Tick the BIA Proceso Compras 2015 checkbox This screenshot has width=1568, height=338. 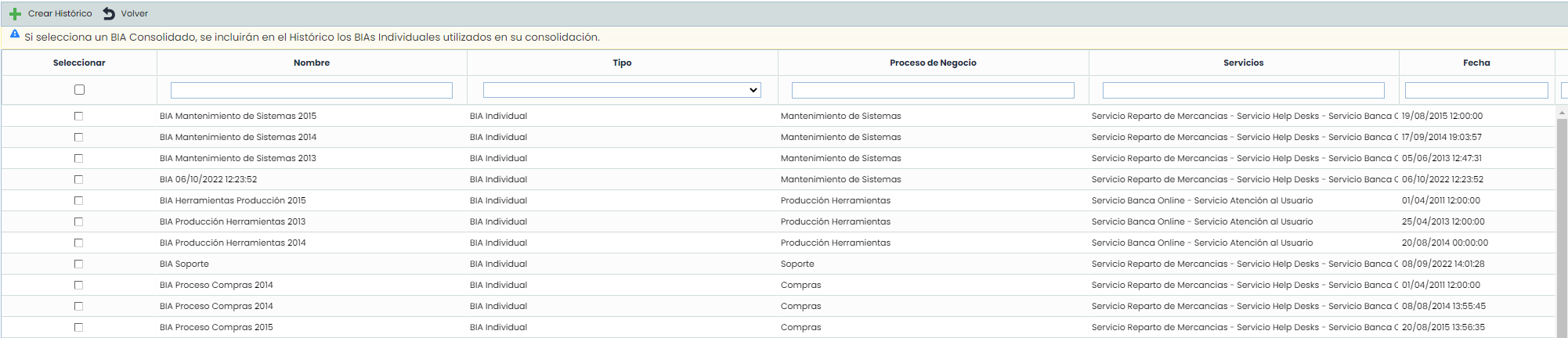pos(78,327)
